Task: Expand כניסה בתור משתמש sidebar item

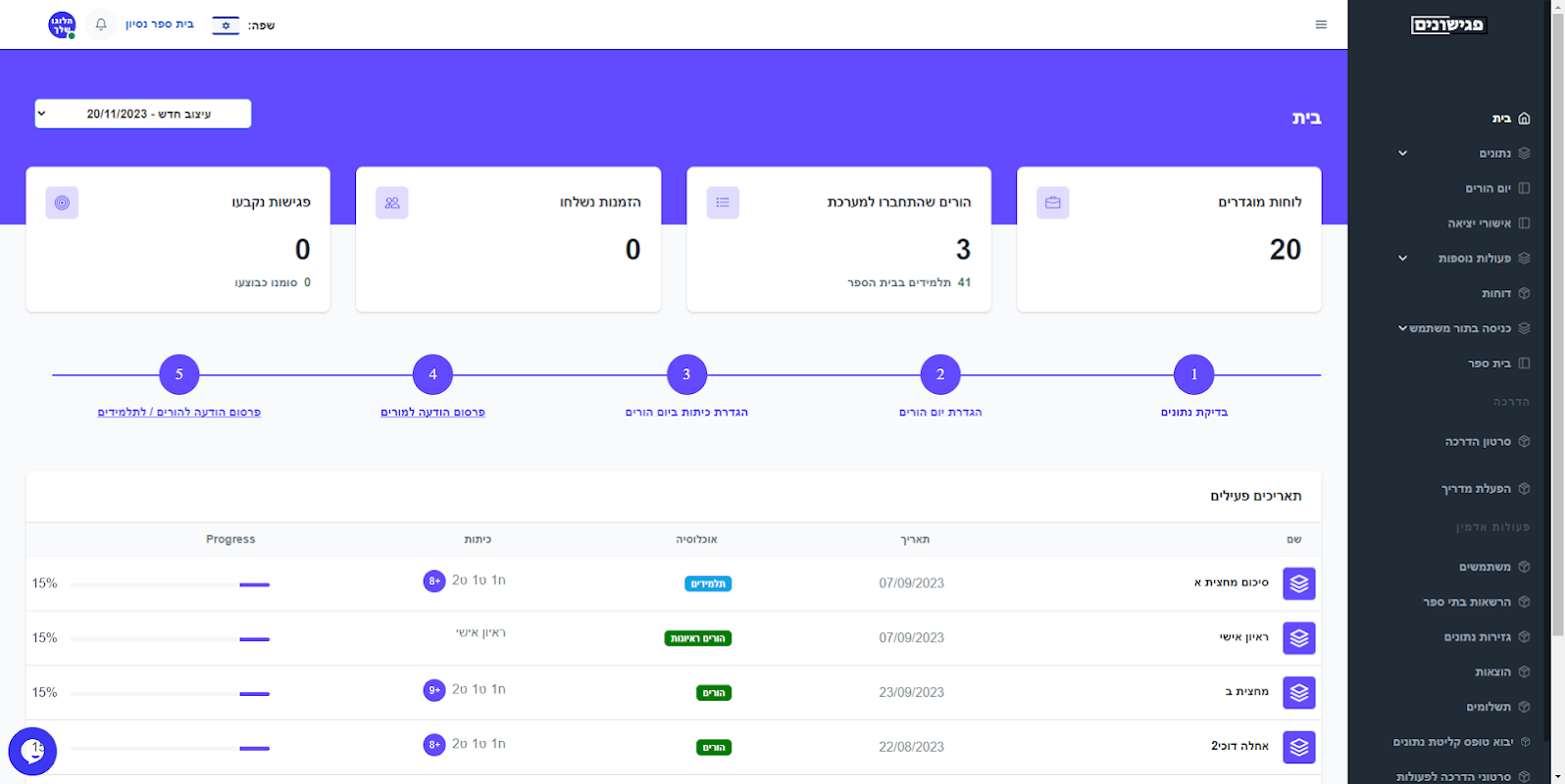Action: coord(1461,328)
